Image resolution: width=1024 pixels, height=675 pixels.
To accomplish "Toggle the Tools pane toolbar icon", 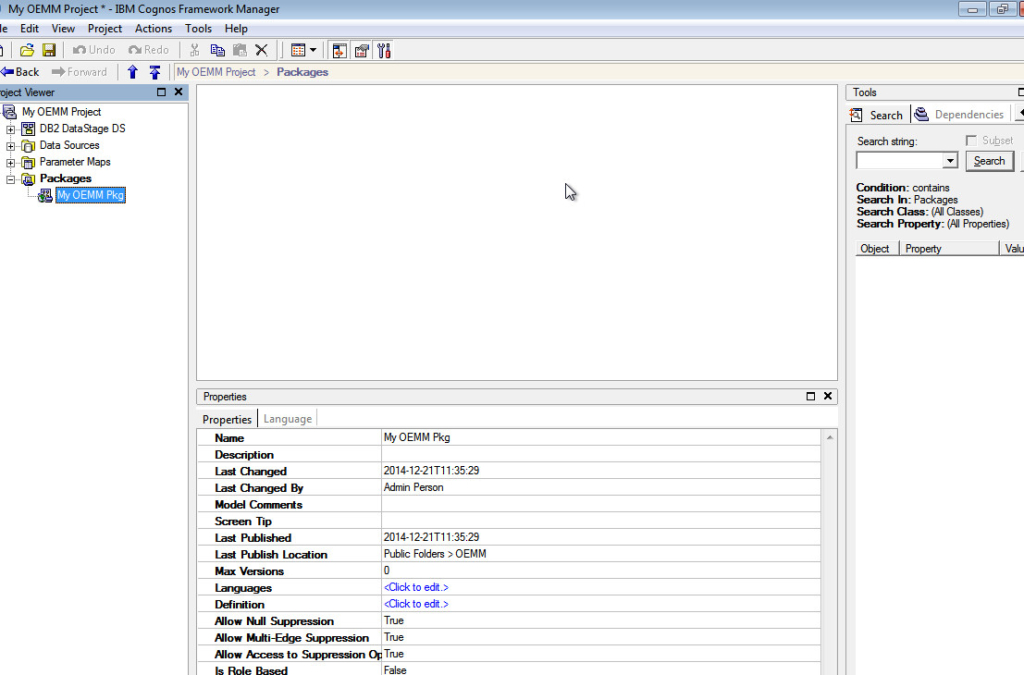I will coord(384,50).
